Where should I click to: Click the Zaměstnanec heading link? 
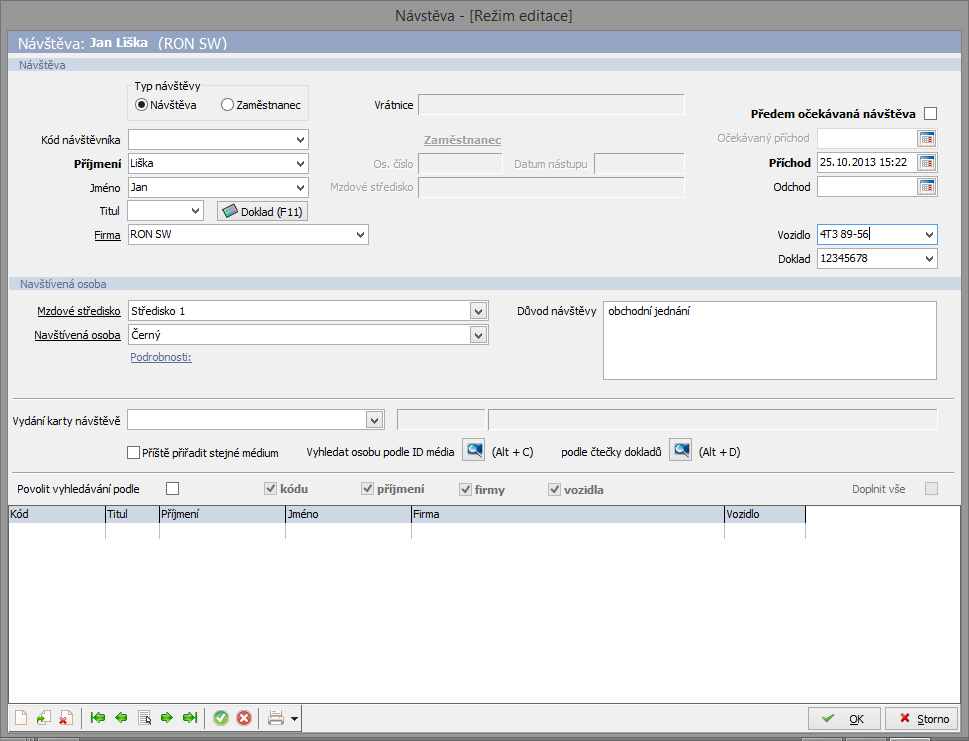(462, 140)
